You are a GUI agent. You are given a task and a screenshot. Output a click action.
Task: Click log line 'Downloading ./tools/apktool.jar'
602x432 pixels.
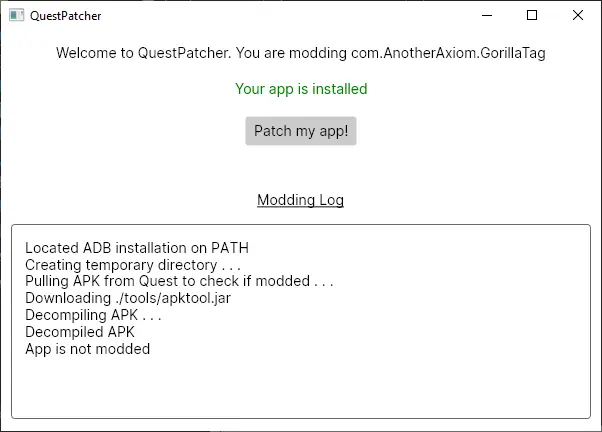click(x=128, y=298)
